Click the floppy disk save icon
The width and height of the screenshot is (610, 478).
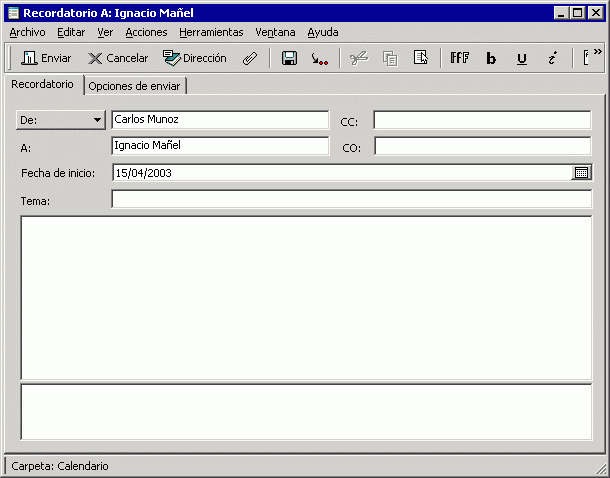coord(289,58)
